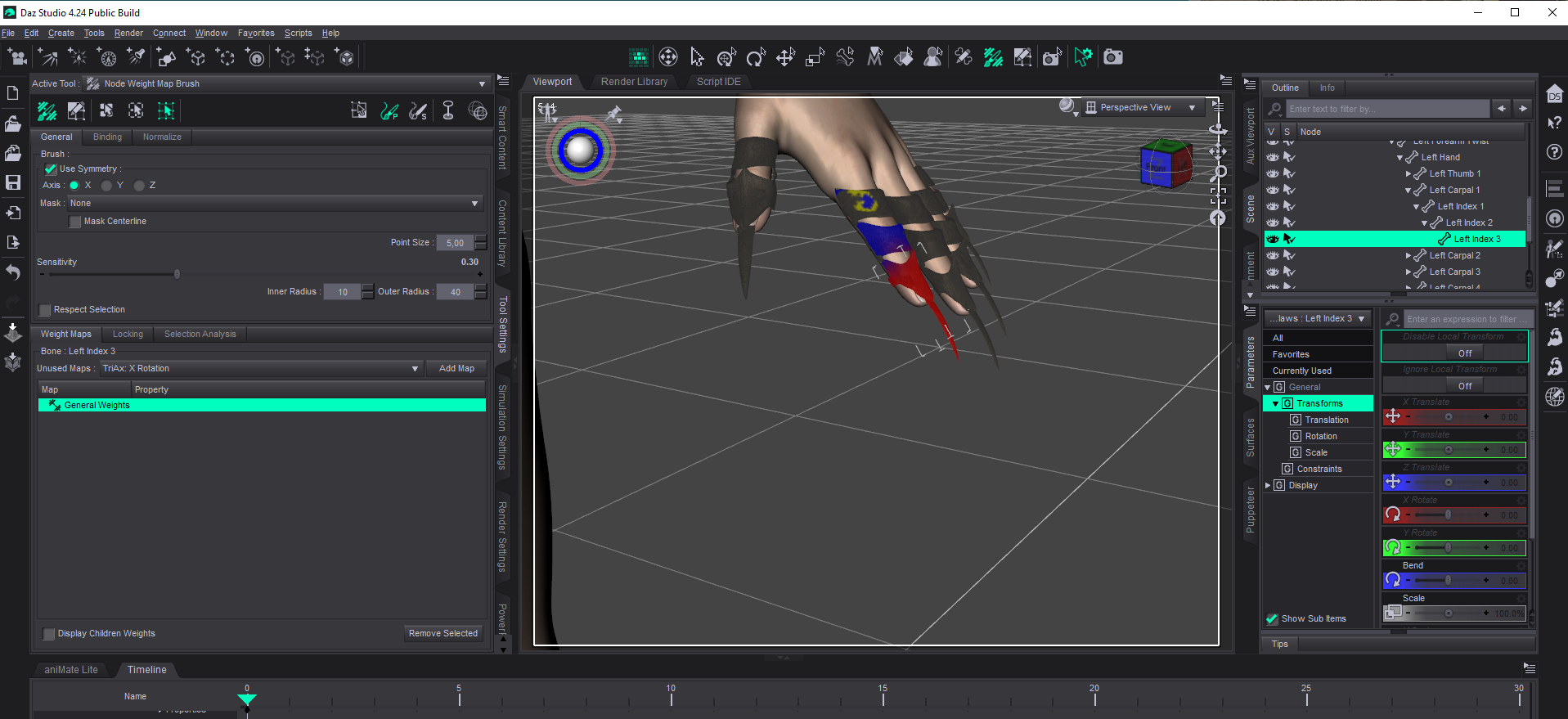Select the Favorites parameters filter
Viewport: 1568px width, 719px height.
(1317, 355)
